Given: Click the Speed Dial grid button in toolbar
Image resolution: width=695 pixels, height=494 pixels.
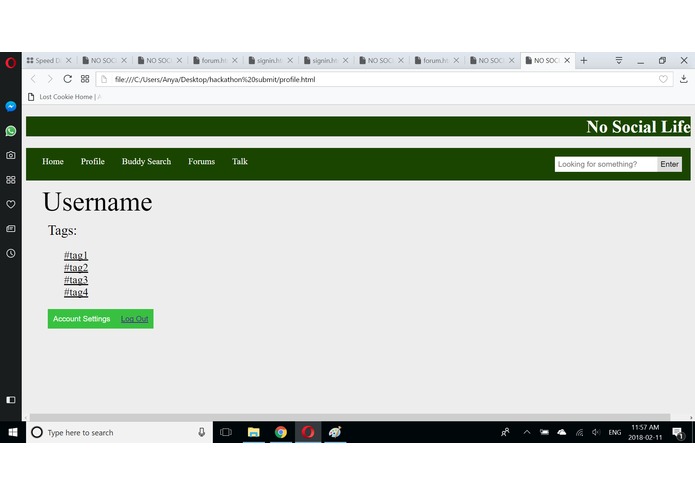Looking at the screenshot, I should (x=85, y=79).
